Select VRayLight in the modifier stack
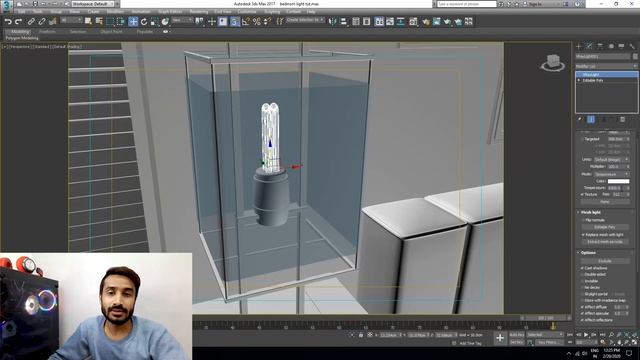Image resolution: width=640 pixels, height=360 pixels. (x=607, y=75)
